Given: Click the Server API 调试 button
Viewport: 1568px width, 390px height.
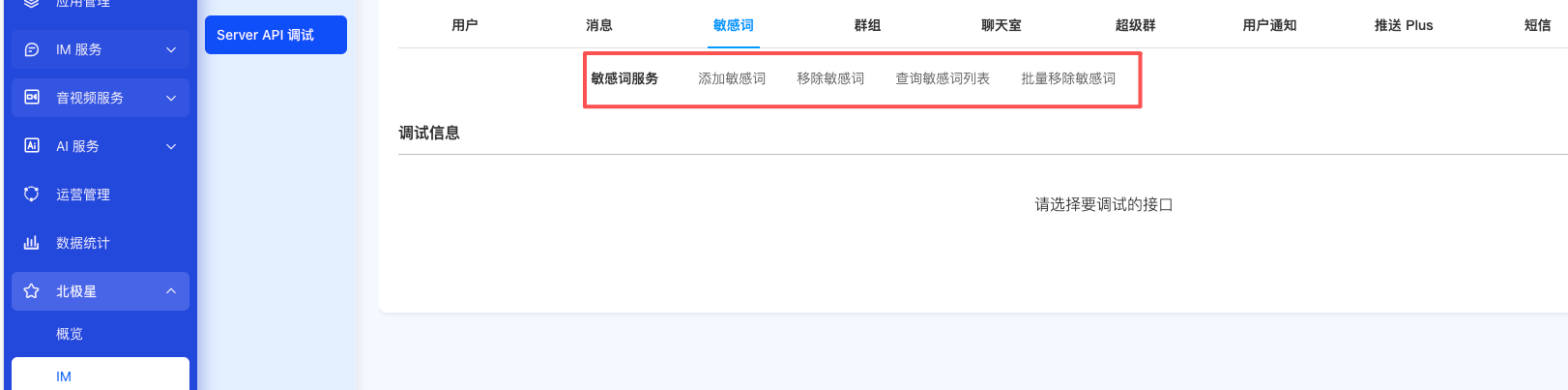Looking at the screenshot, I should point(276,35).
